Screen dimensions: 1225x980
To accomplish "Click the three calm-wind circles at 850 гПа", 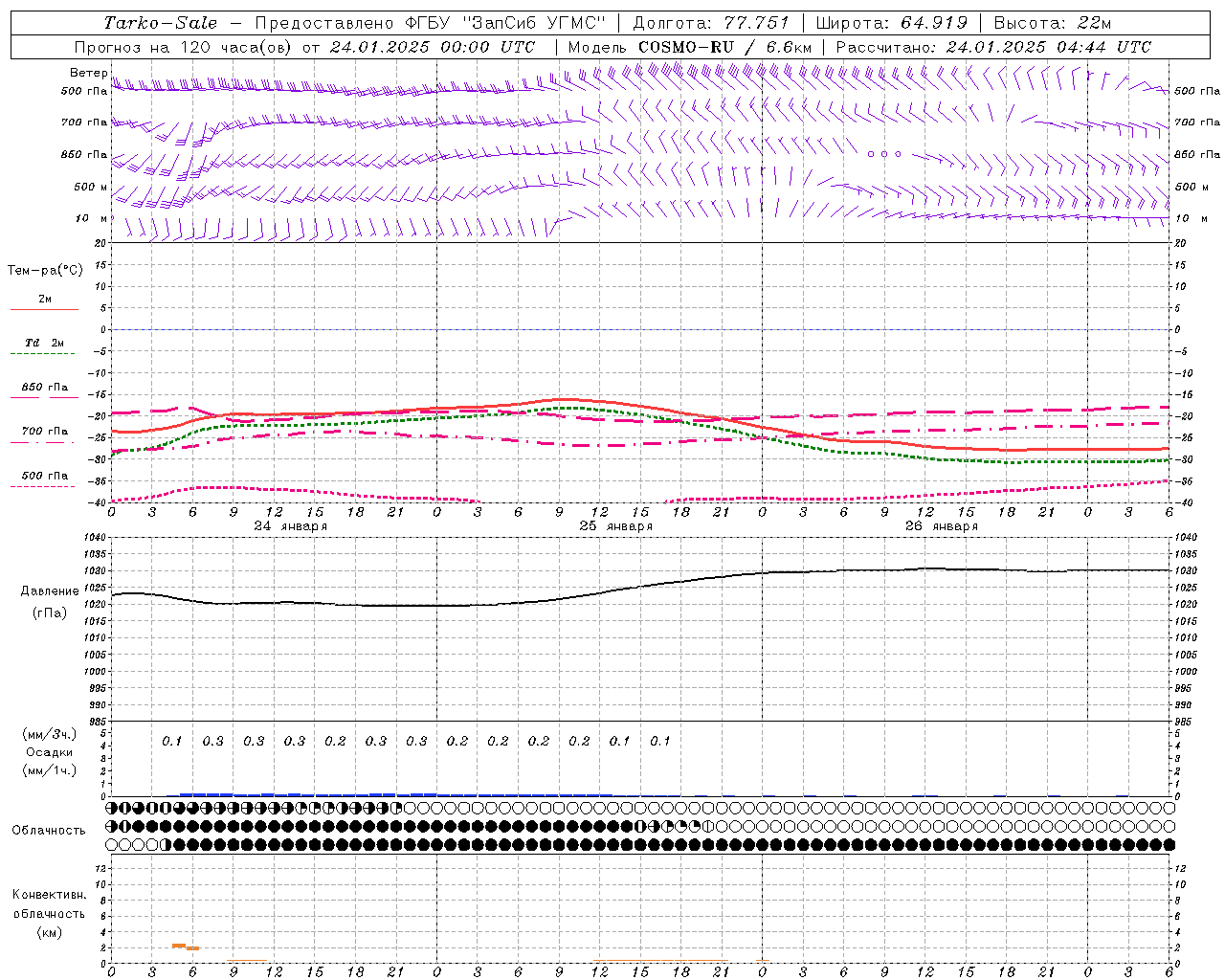I will pos(883,154).
